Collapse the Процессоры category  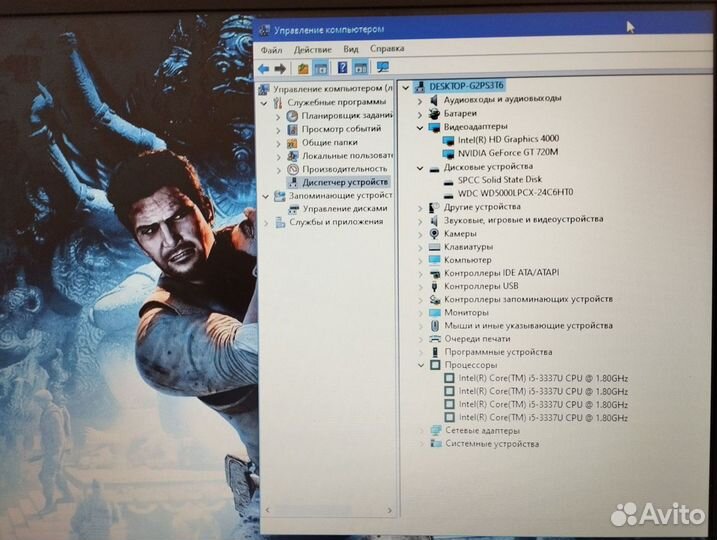[420, 365]
